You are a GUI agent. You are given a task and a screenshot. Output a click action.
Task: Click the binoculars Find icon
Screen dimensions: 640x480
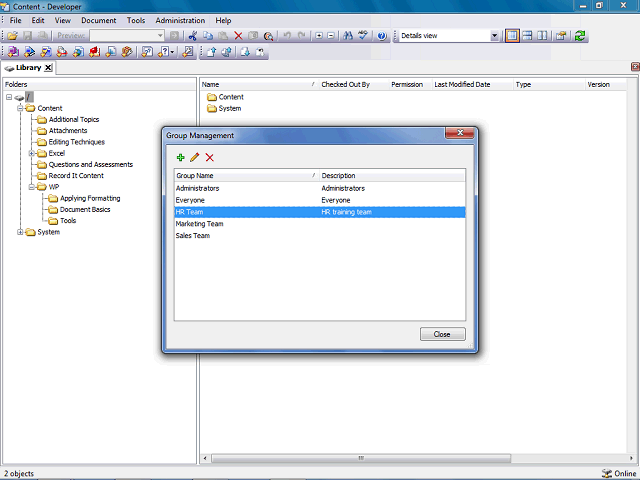click(x=348, y=36)
